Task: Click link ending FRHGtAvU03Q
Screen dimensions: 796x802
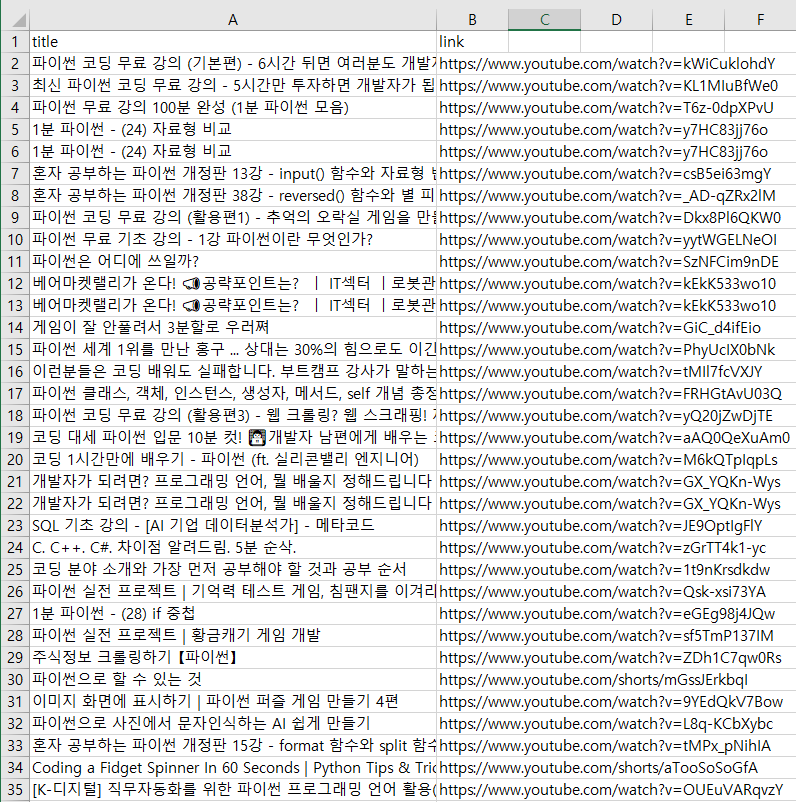Action: coord(610,394)
